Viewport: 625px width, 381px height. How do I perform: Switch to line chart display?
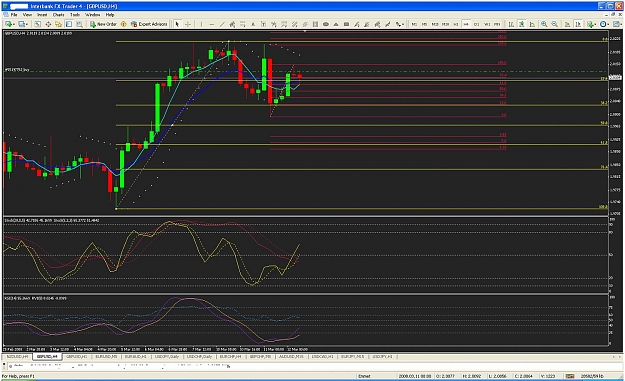coord(532,24)
